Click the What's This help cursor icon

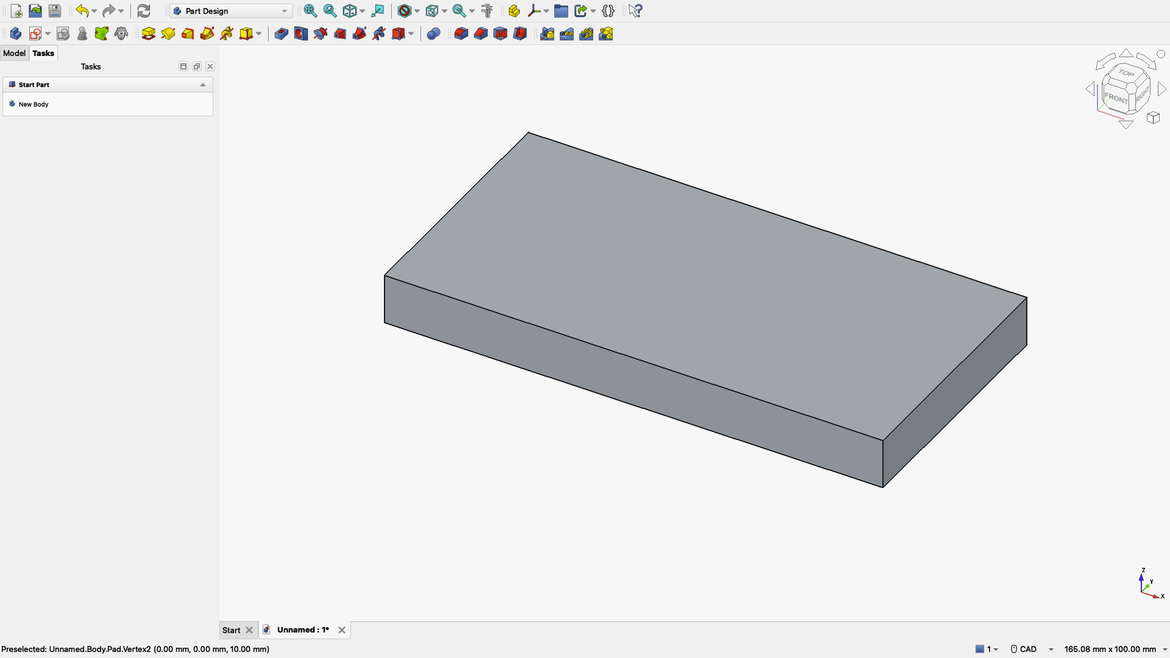click(635, 11)
